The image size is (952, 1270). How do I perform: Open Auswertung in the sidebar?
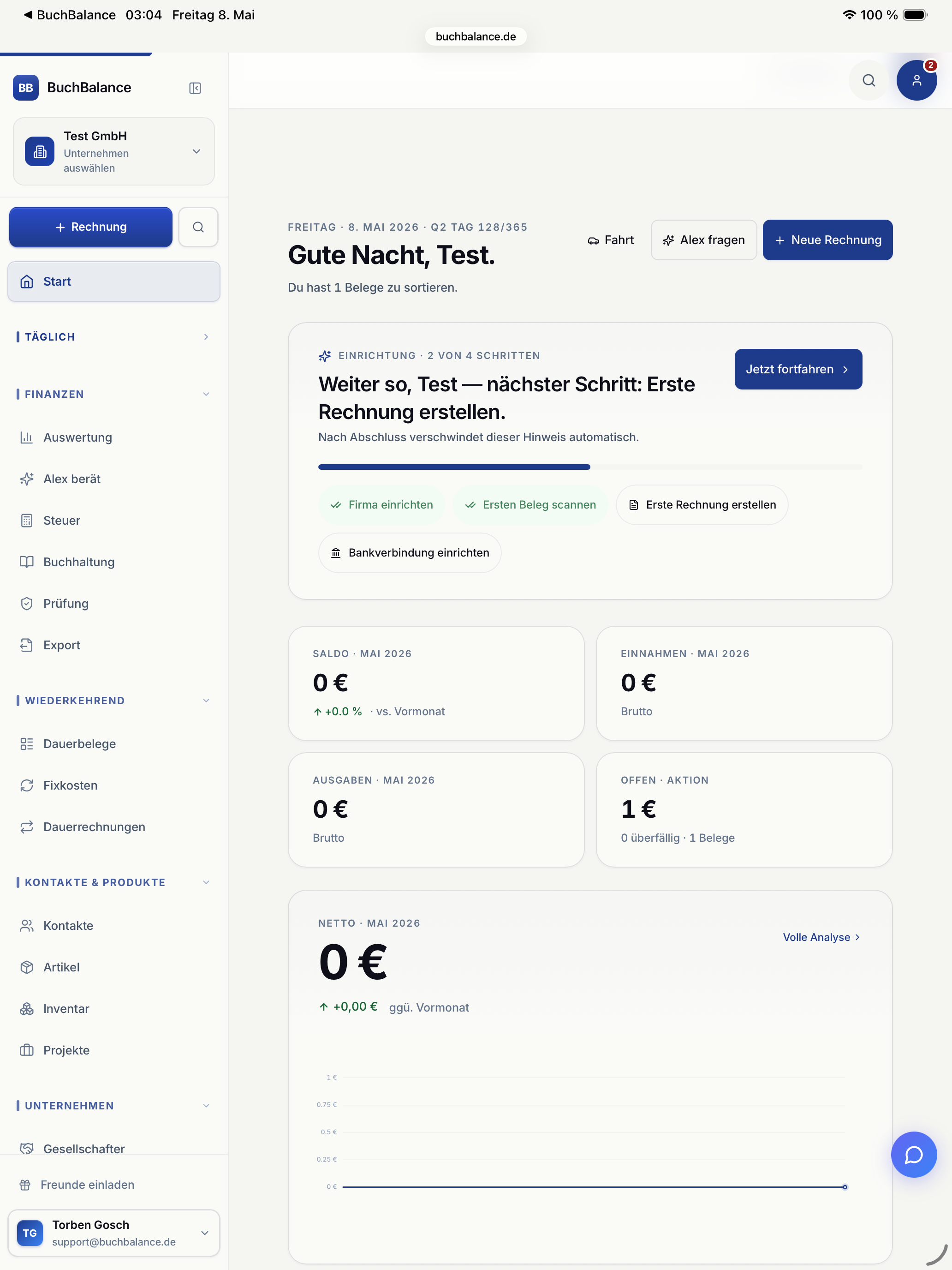pos(113,437)
